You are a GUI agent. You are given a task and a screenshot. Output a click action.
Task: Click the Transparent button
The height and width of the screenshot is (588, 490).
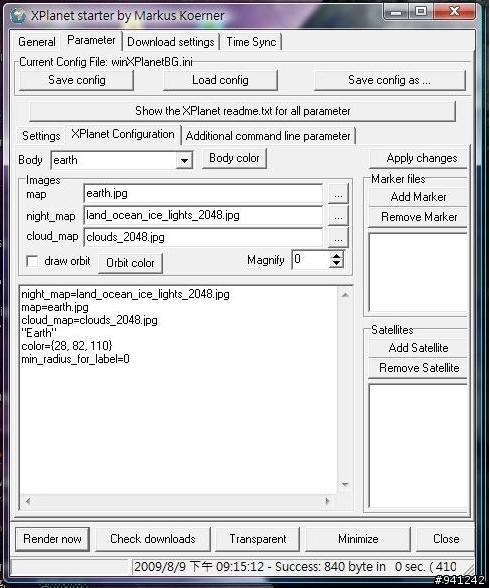coord(258,539)
